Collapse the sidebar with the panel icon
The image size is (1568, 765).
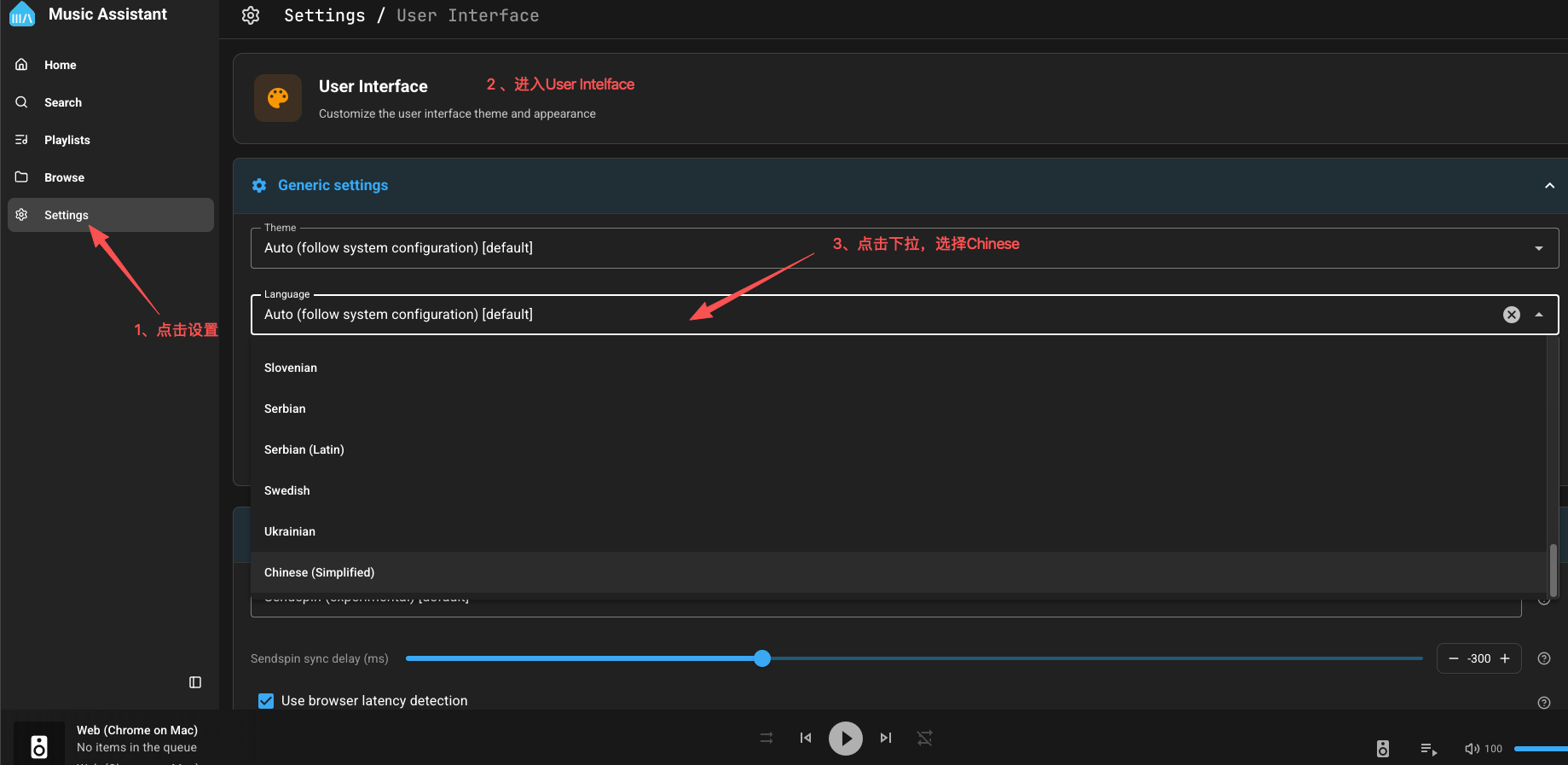point(195,682)
